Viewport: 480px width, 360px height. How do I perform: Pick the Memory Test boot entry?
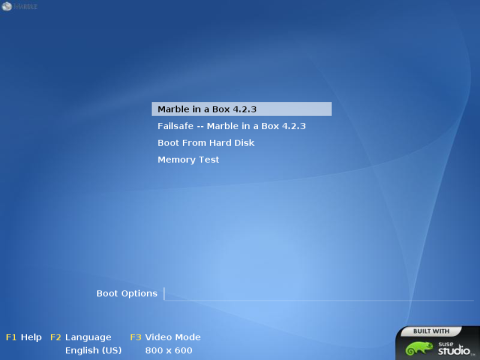click(188, 160)
